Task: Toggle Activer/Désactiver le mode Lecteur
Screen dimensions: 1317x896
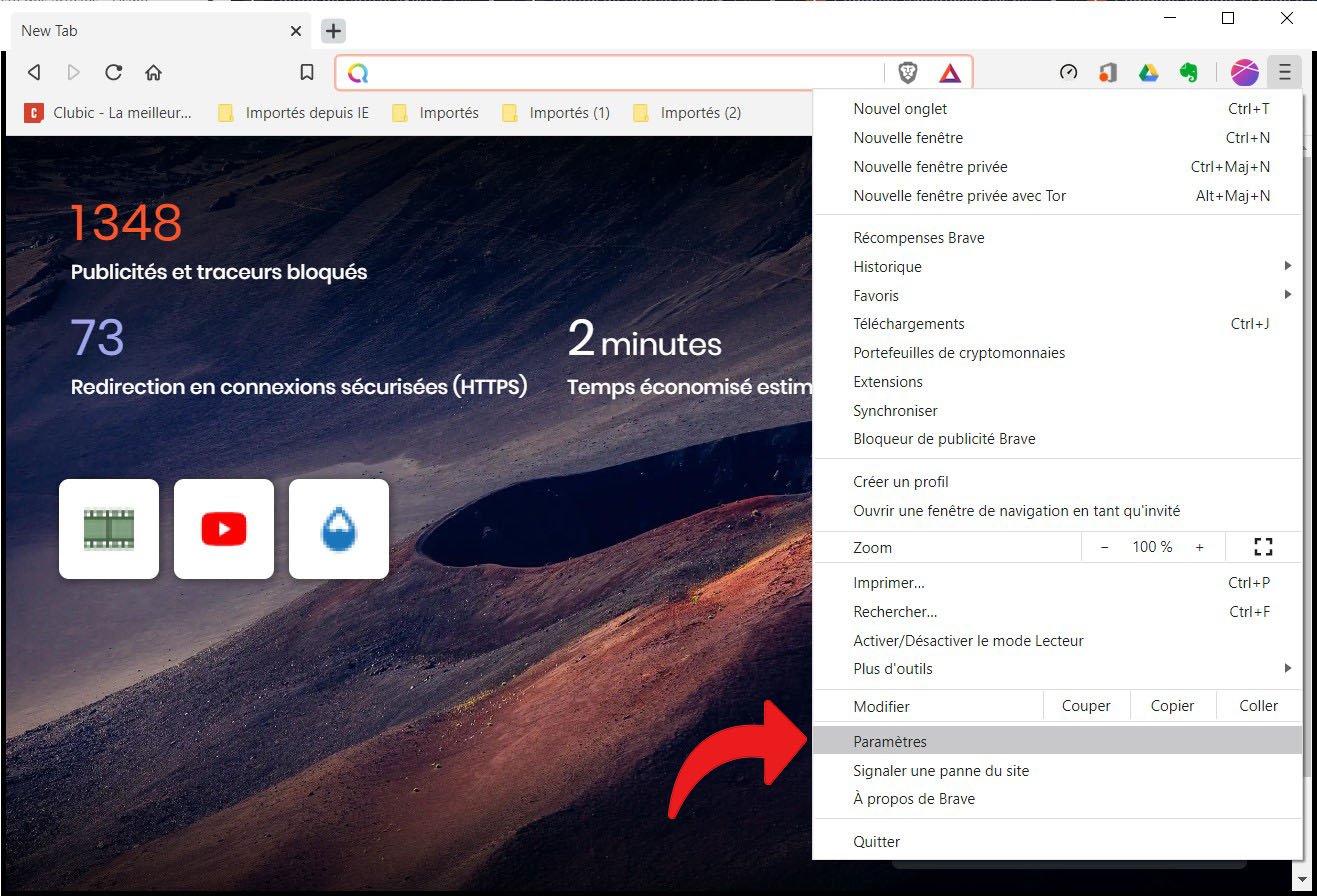Action: click(x=1058, y=641)
